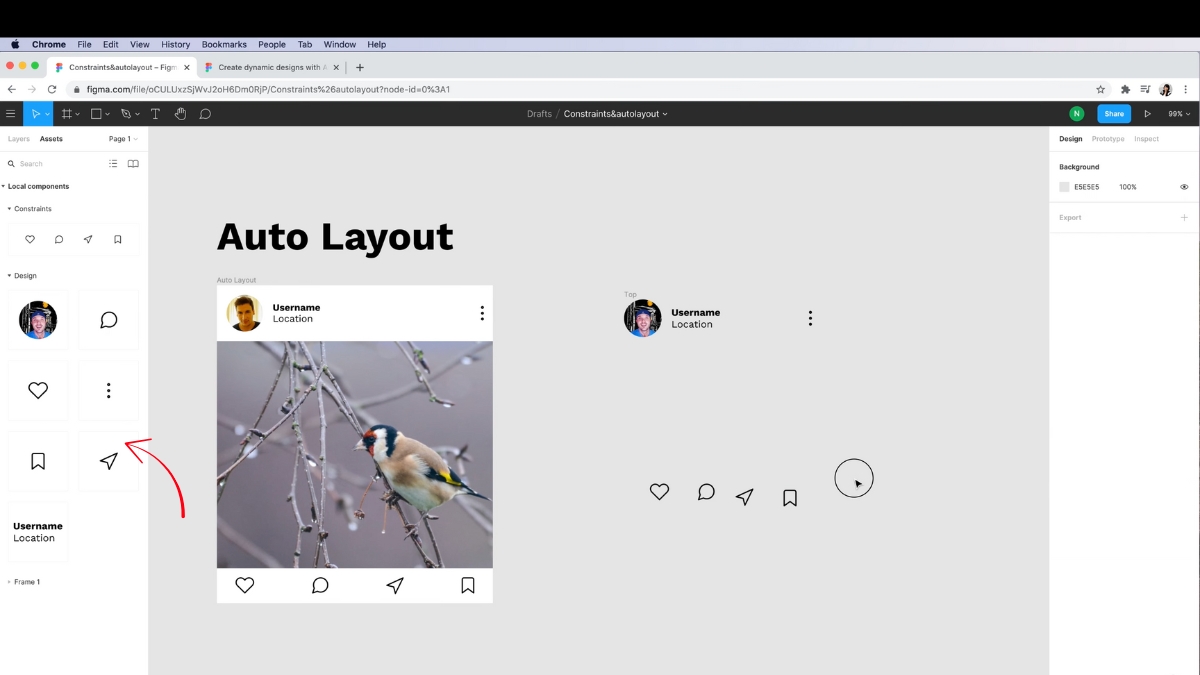Select the Text tool
The width and height of the screenshot is (1200, 675).
(155, 114)
